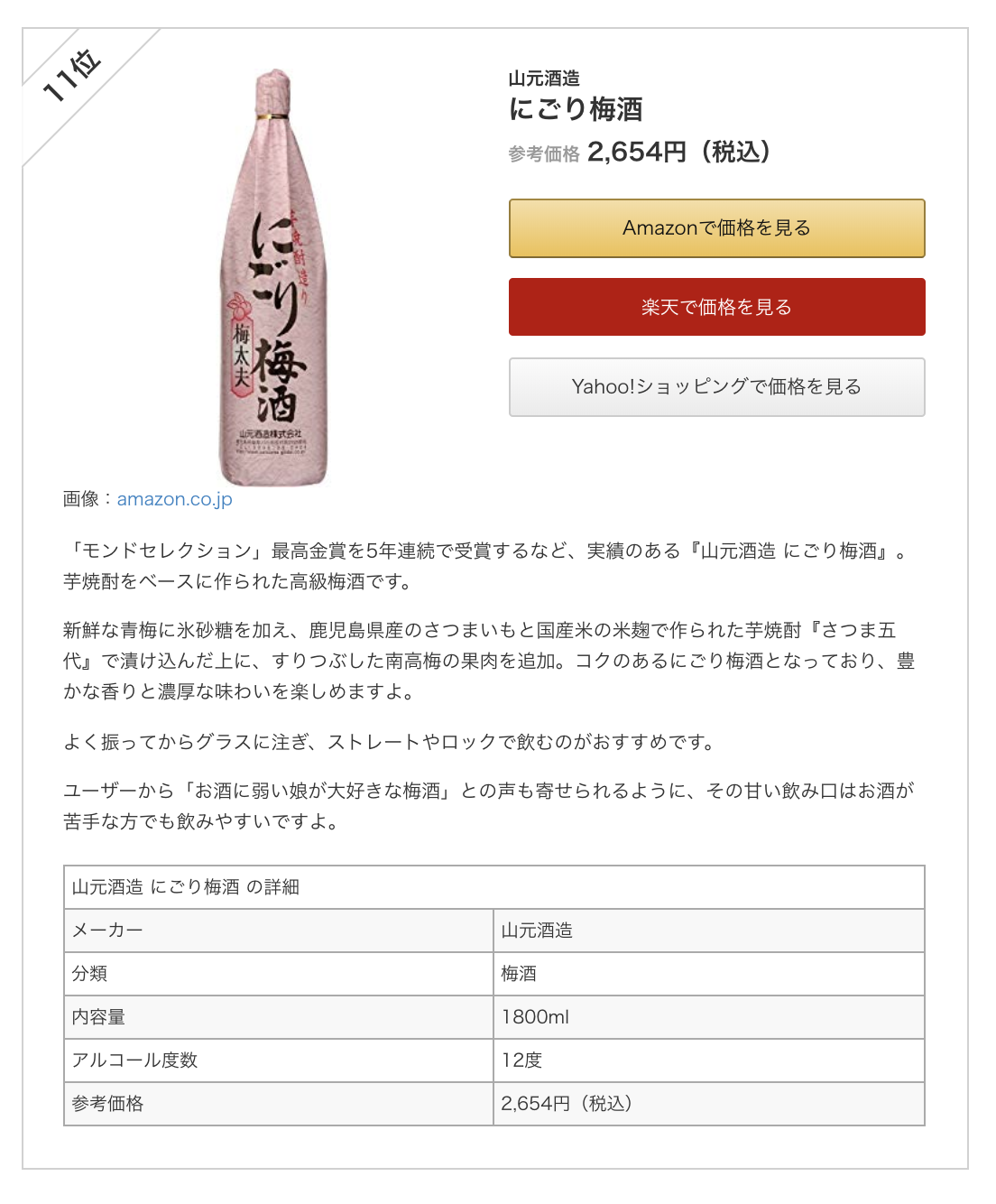Click the Amazonで価格を見る button
This screenshot has height=1204, width=996.
[x=716, y=228]
